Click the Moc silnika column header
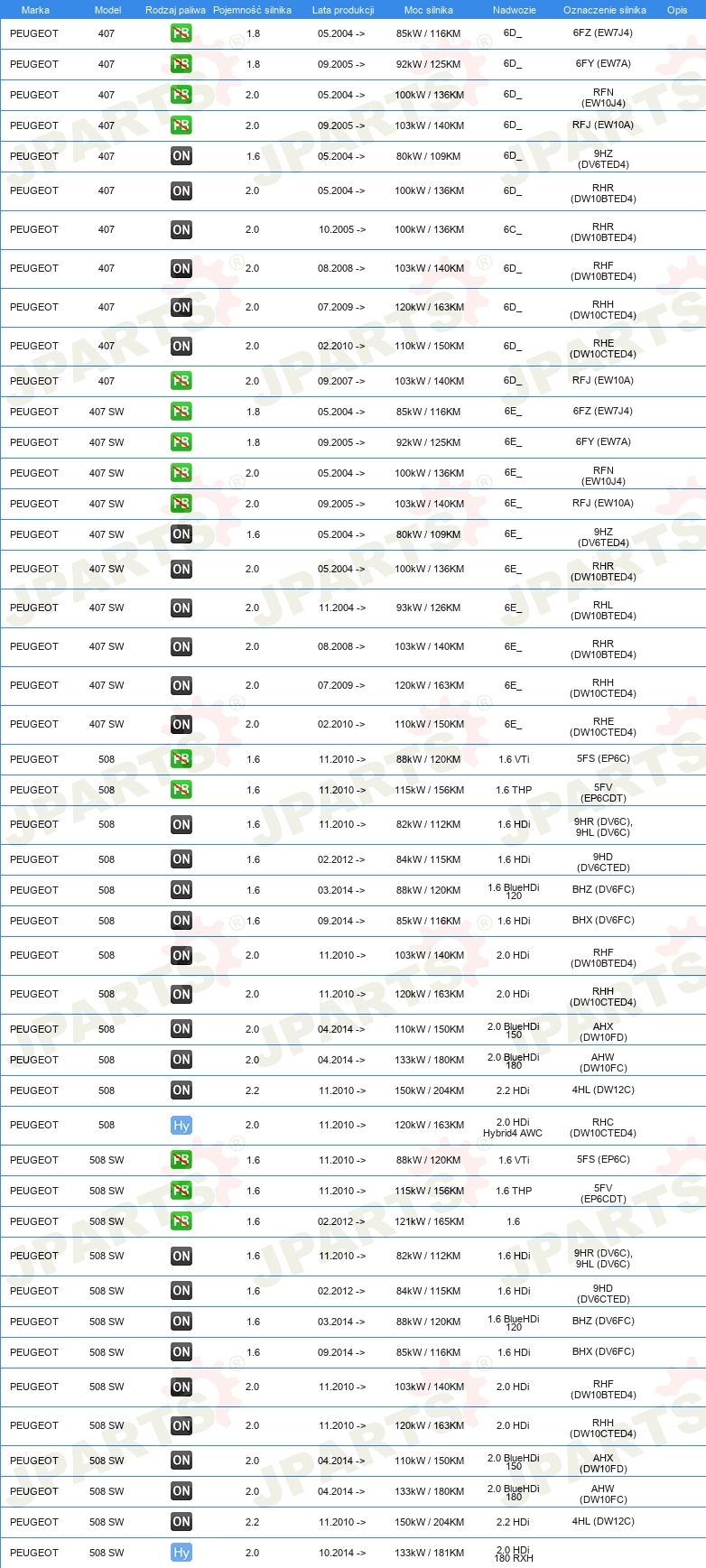Screen dimensions: 706x1568 pos(429,10)
